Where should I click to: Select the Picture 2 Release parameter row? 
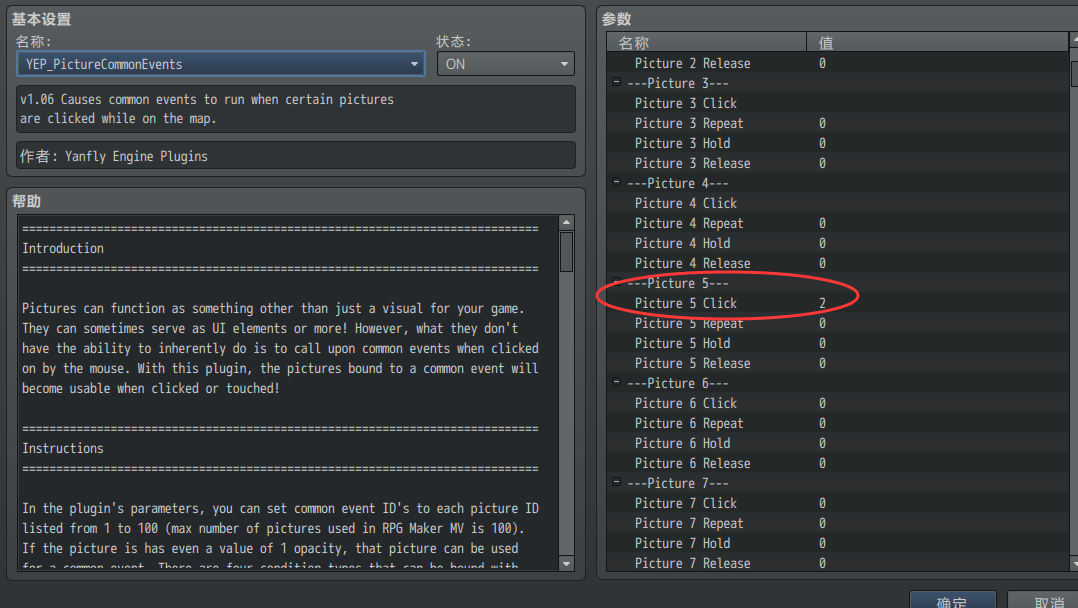pos(837,63)
